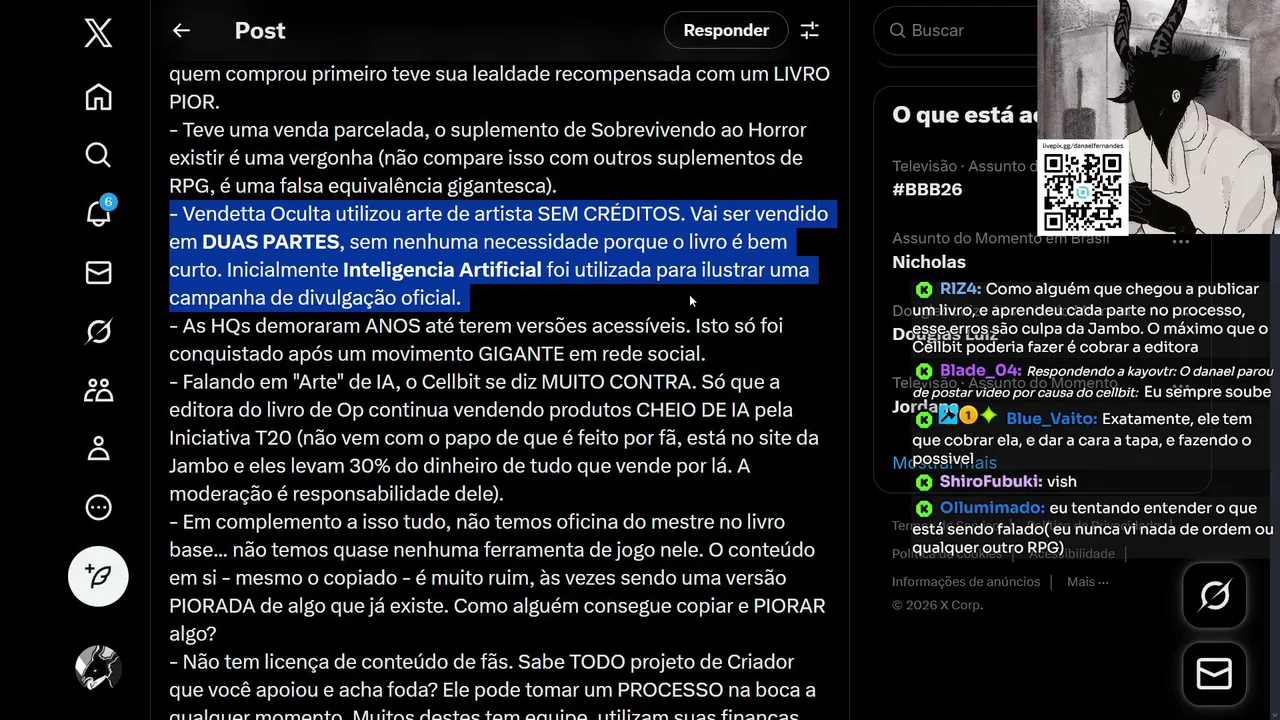Viewport: 1280px width, 720px height.
Task: Open floating Grok button at bottom right
Action: click(1214, 596)
